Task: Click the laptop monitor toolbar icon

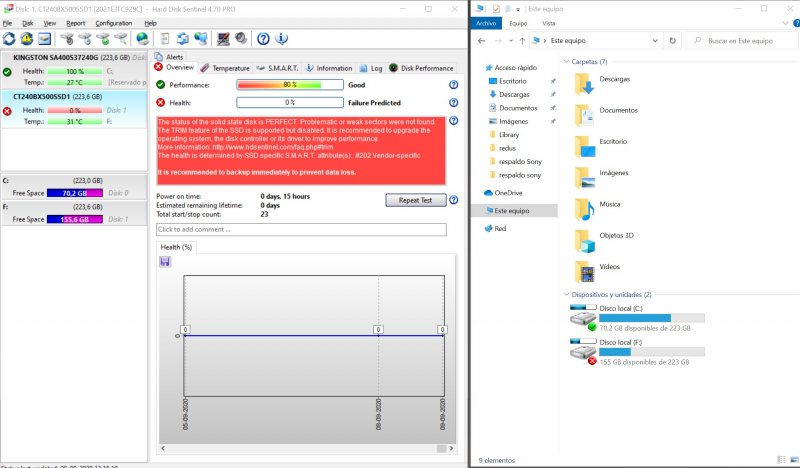Action: [x=223, y=39]
